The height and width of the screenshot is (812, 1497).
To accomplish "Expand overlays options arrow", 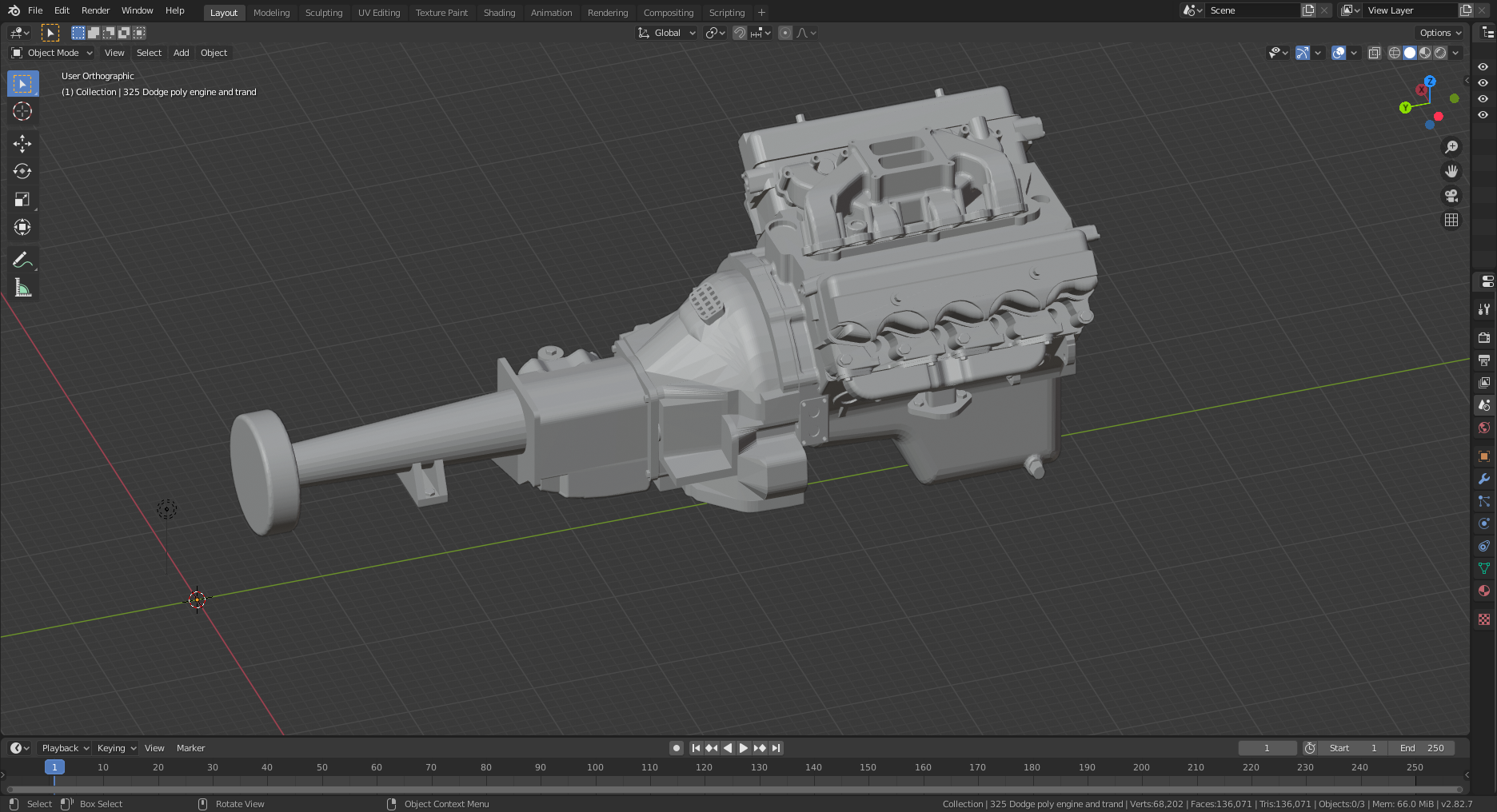I will tap(1354, 53).
